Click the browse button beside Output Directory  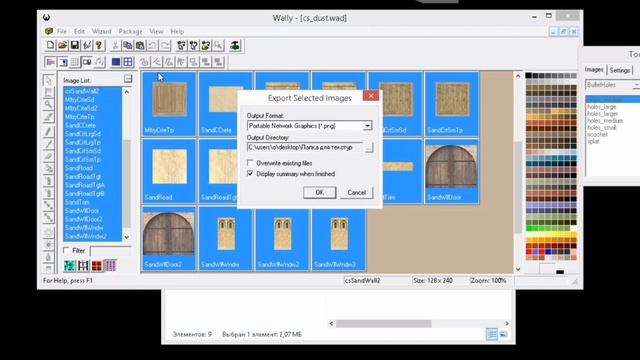point(369,147)
